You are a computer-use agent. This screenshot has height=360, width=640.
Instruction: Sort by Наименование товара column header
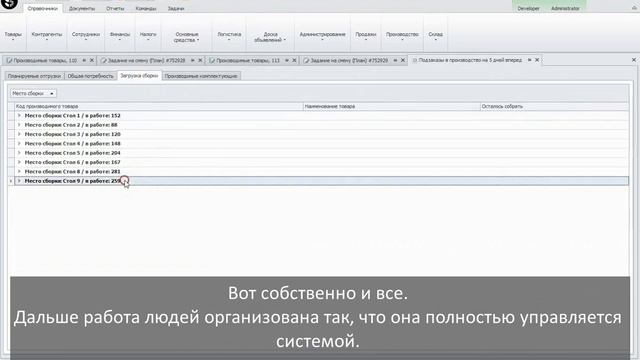pos(391,107)
